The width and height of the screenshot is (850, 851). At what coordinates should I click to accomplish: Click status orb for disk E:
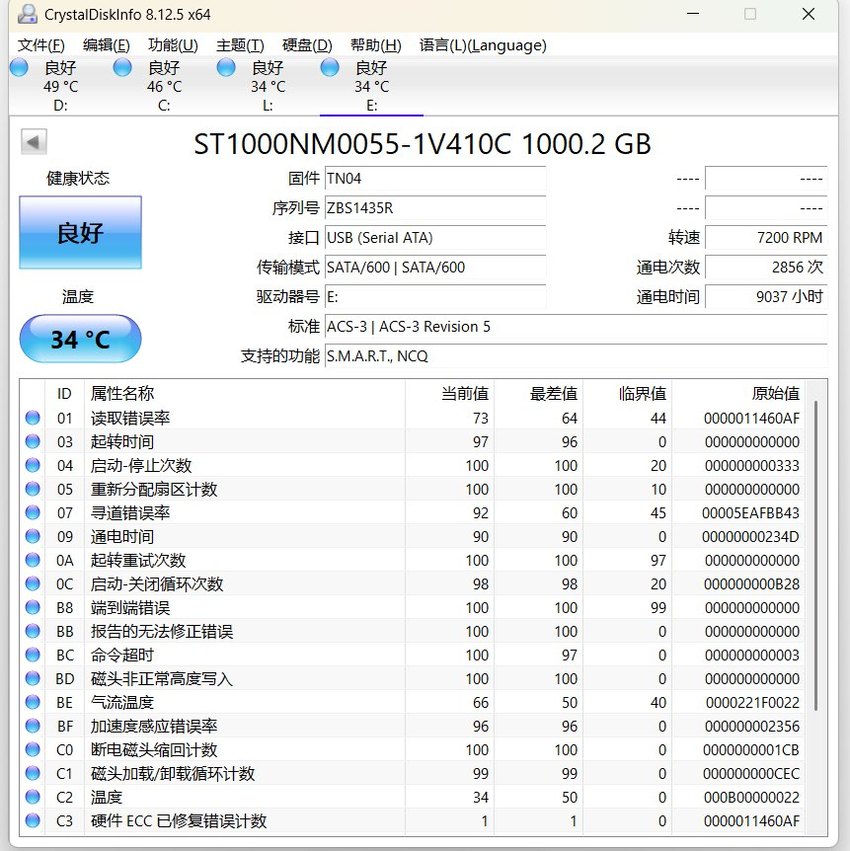coord(330,68)
